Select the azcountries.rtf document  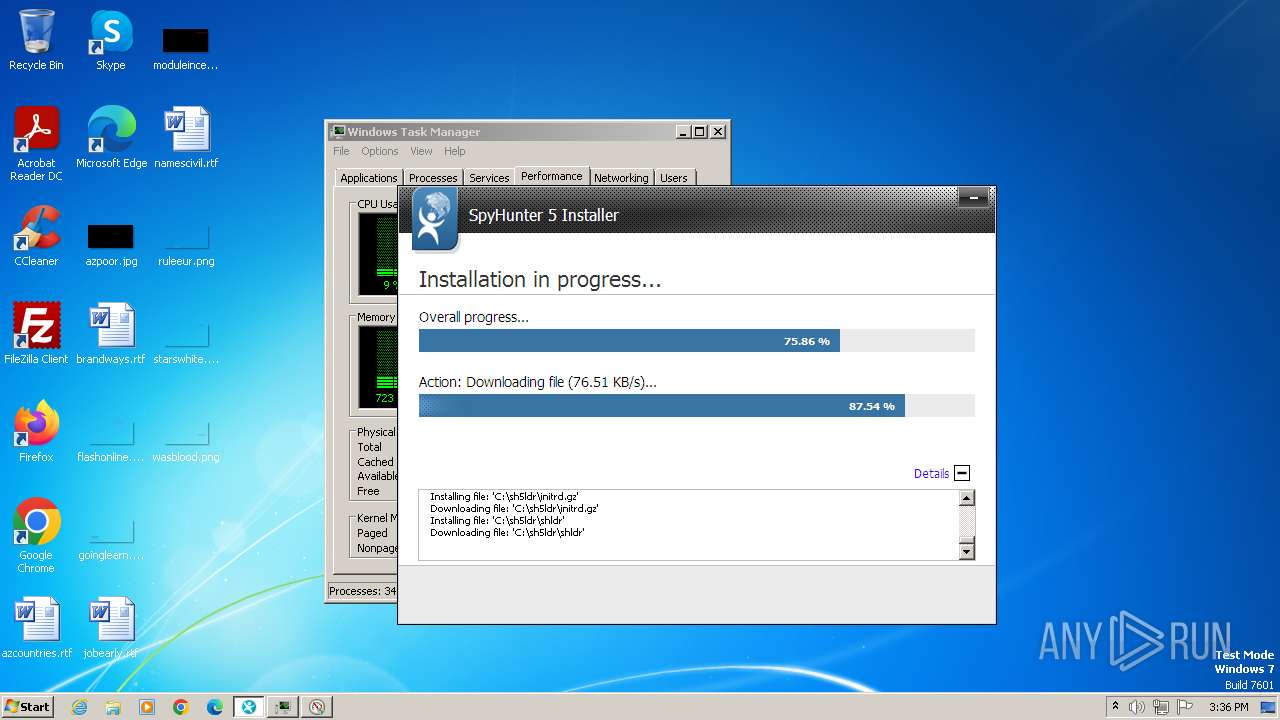tap(37, 628)
